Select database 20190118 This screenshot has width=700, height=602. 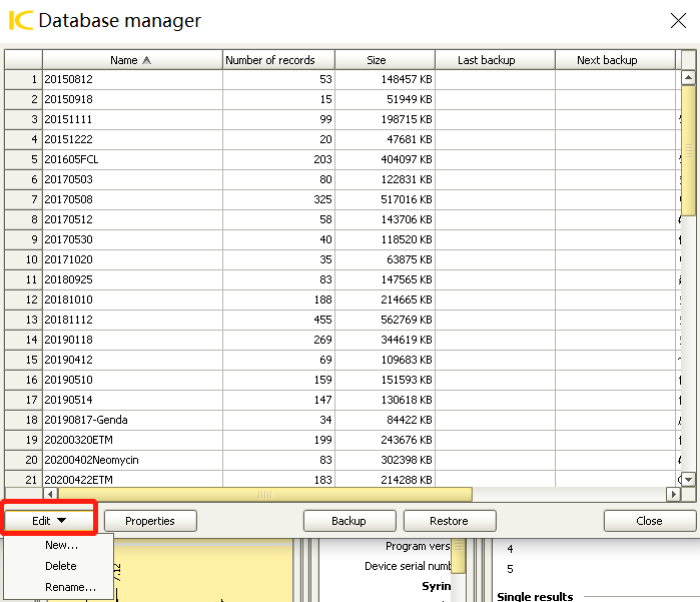pos(132,340)
